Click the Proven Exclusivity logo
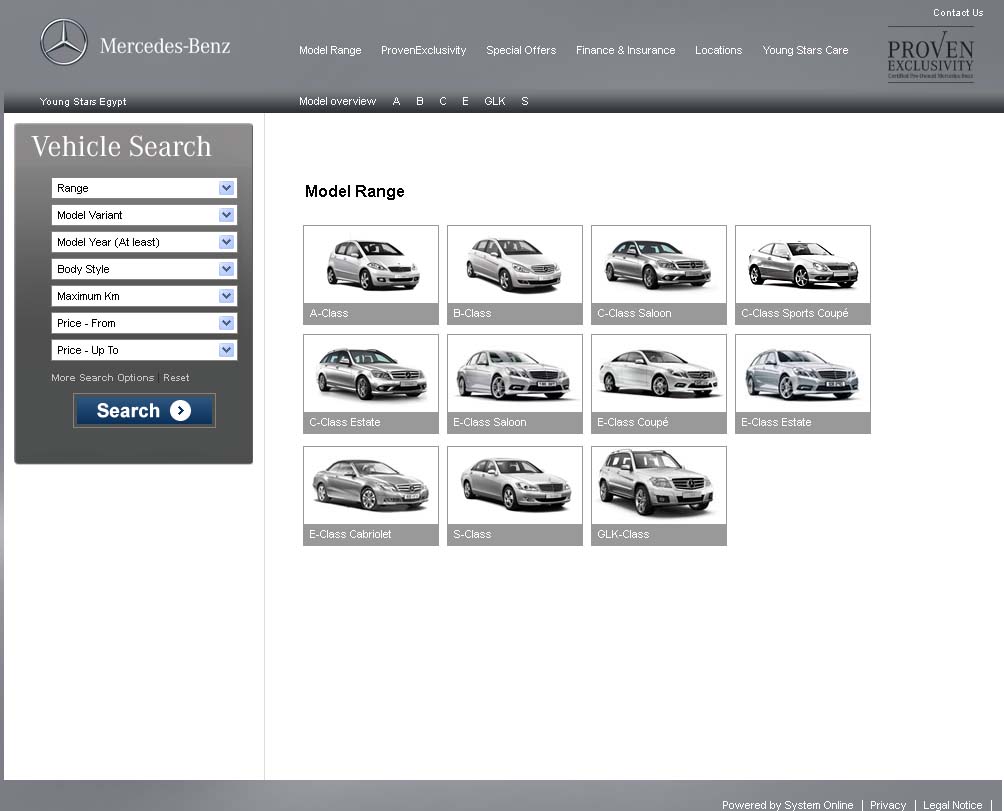This screenshot has height=811, width=1004. tap(930, 54)
